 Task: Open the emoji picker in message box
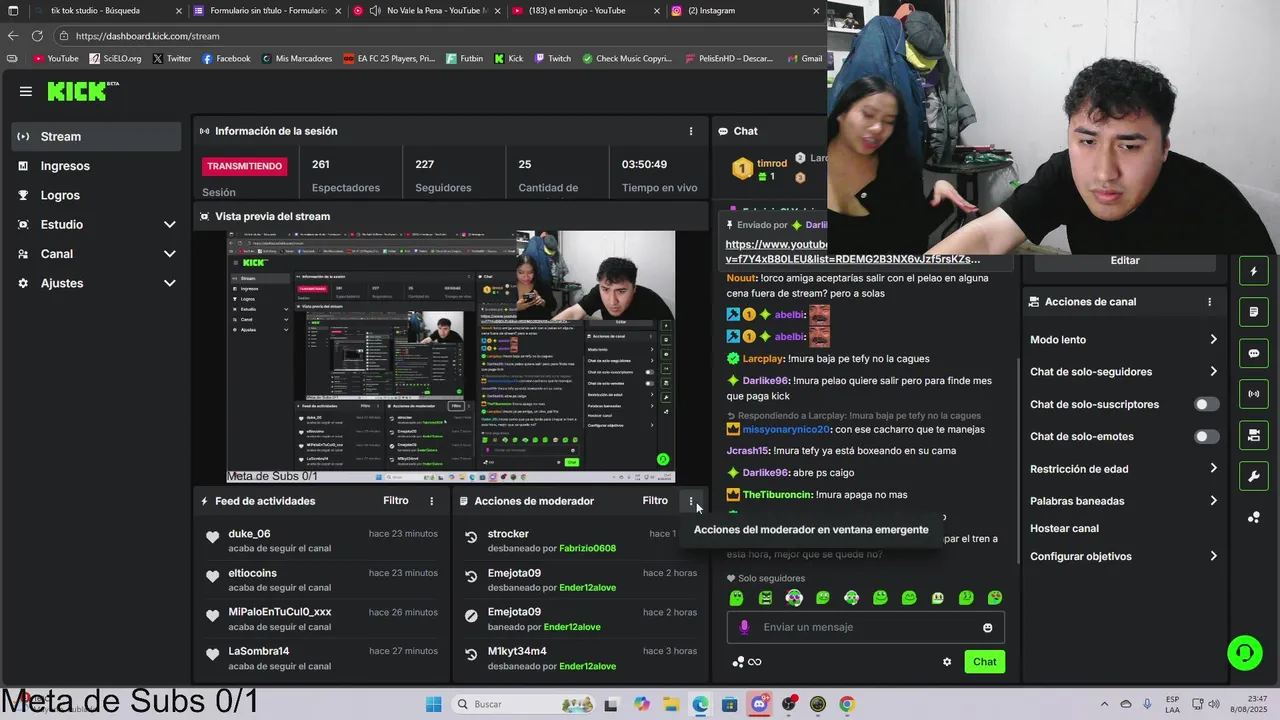[988, 627]
